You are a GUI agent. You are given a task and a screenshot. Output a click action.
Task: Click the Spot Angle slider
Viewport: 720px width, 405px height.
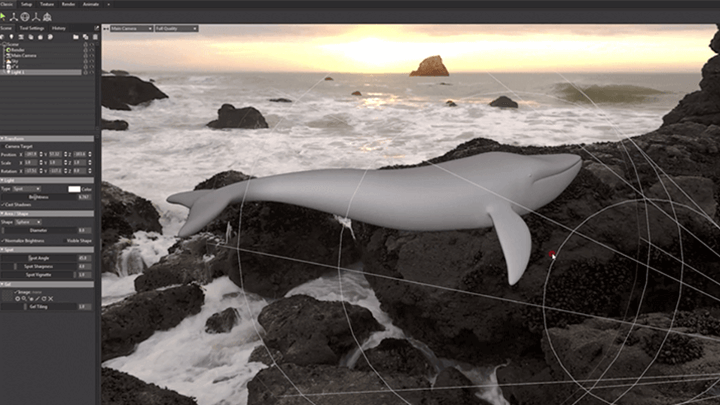click(x=39, y=258)
